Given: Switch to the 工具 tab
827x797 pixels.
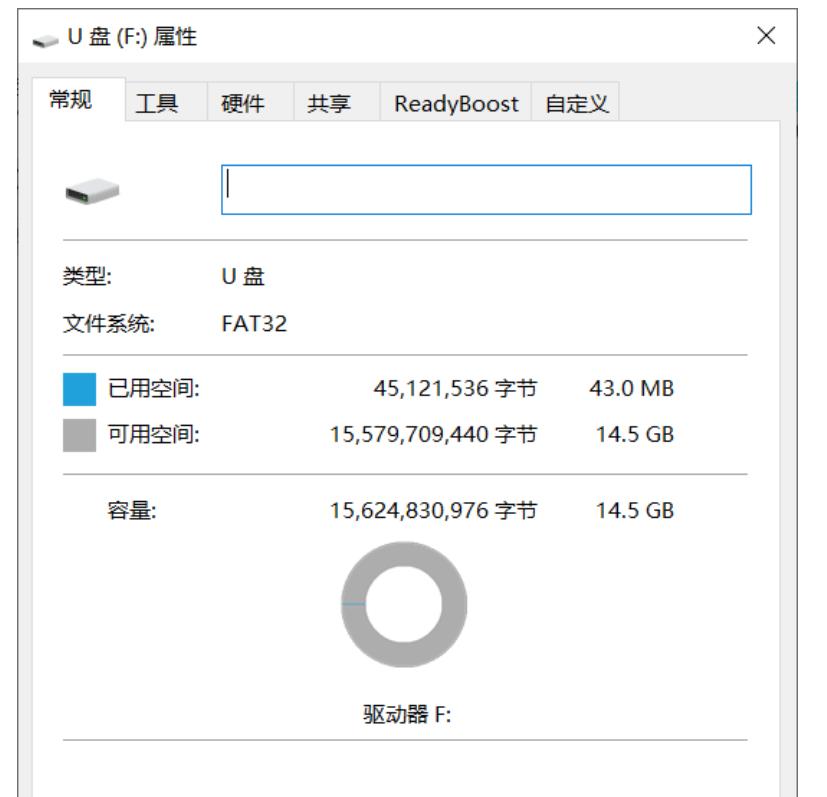Looking at the screenshot, I should click(x=156, y=103).
